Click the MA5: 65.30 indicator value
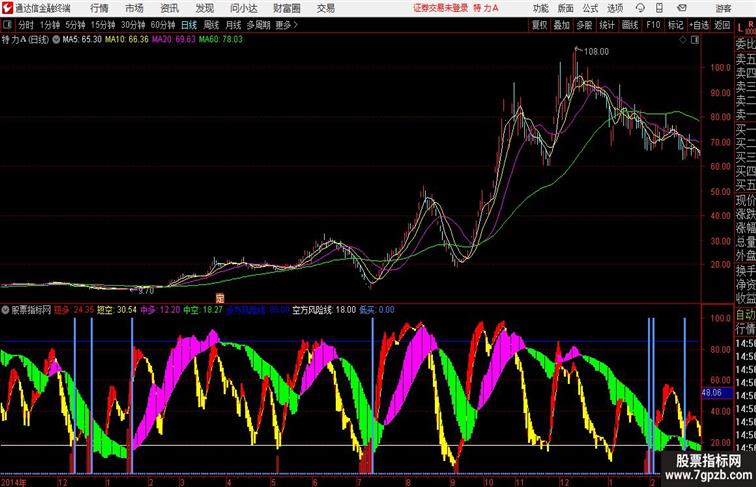 click(82, 40)
